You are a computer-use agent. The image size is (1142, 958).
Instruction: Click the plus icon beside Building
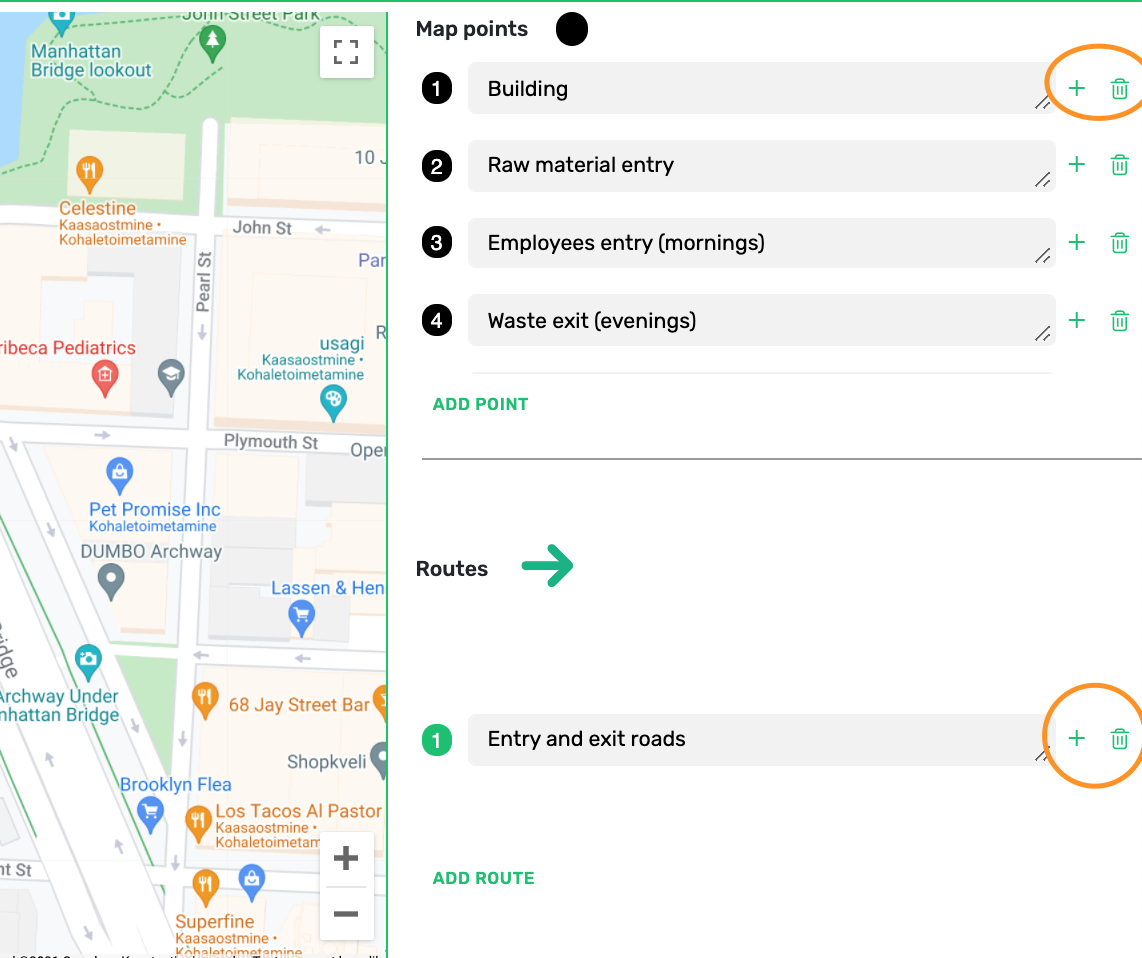coord(1076,89)
